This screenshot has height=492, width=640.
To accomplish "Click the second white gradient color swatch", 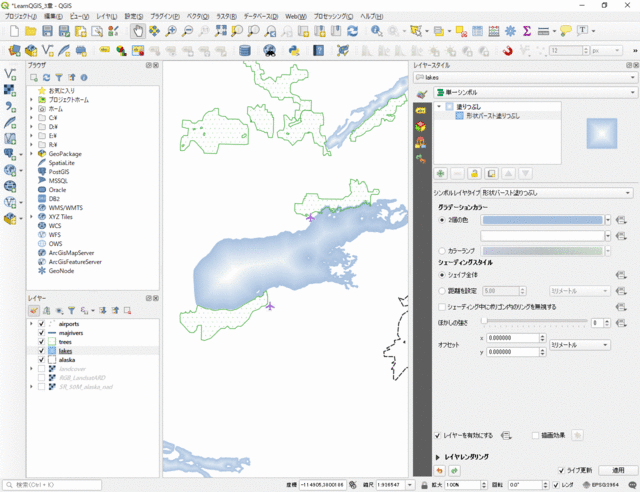I will (543, 236).
